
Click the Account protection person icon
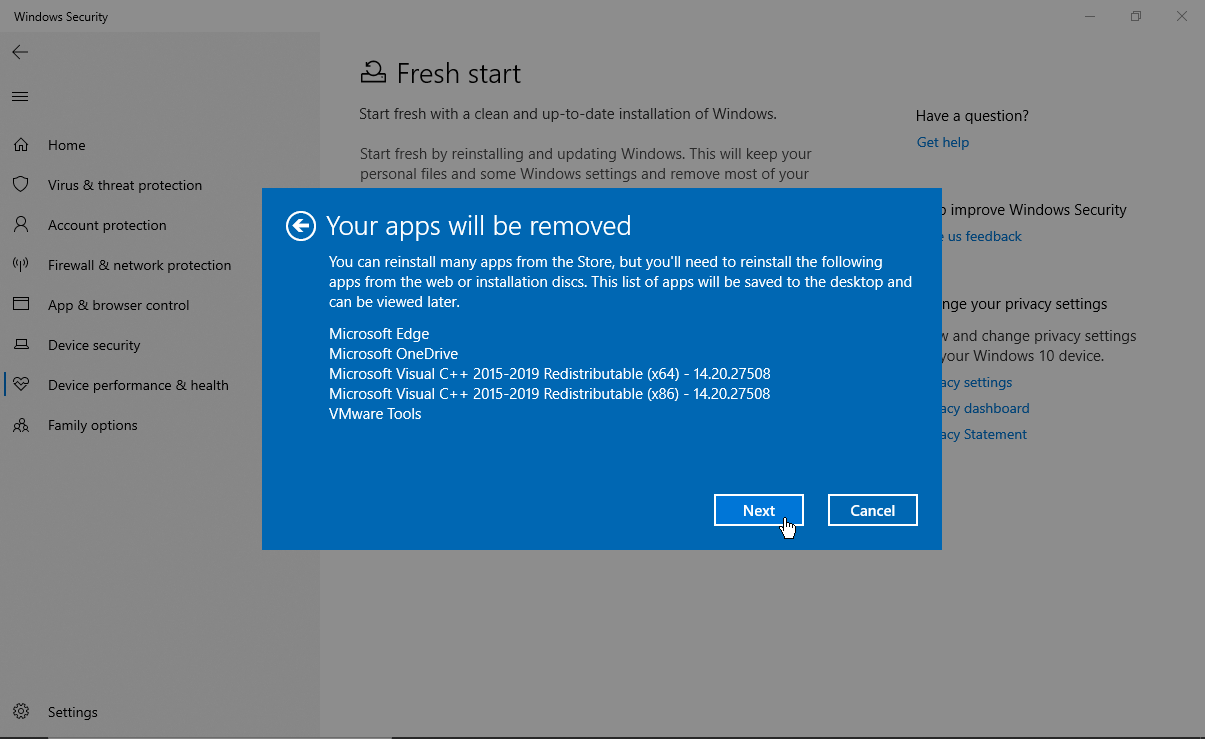(21, 225)
